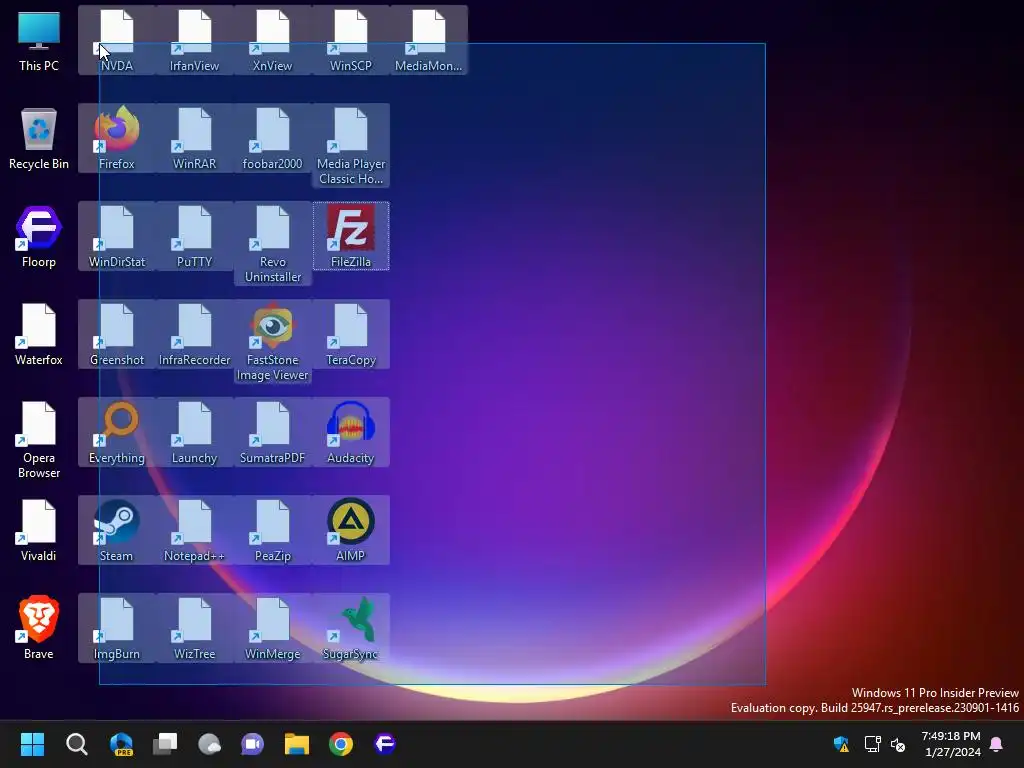Open the clock and date flyout
Screen dimensions: 1024x768
coord(952,744)
